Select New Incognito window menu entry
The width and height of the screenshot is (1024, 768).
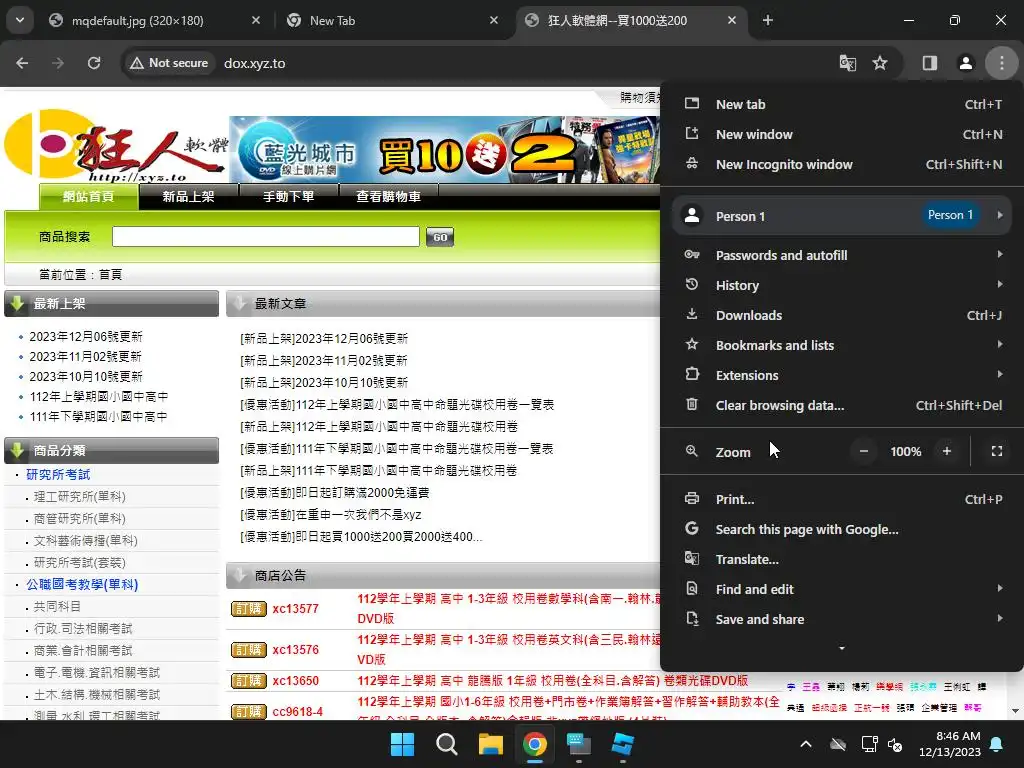pos(842,165)
